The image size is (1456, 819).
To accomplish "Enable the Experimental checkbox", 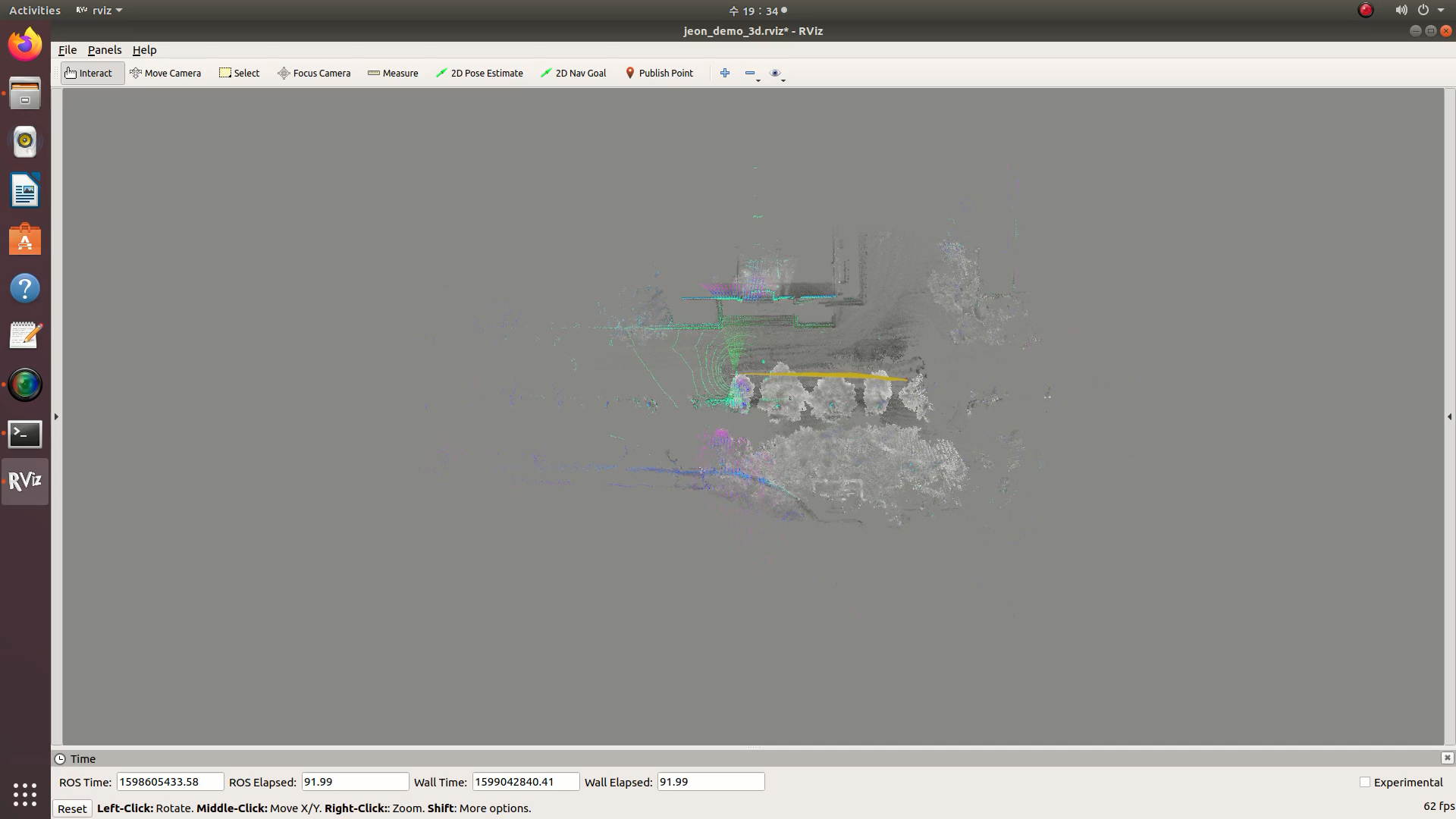I will coord(1365,782).
